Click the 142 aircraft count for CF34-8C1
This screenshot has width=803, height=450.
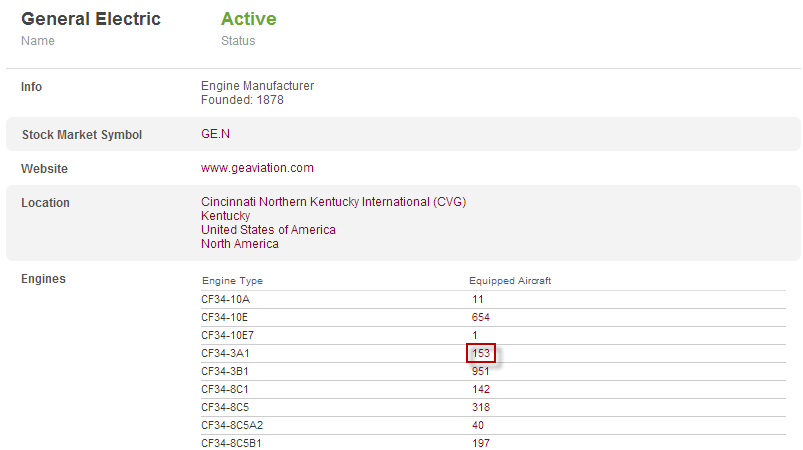click(480, 389)
